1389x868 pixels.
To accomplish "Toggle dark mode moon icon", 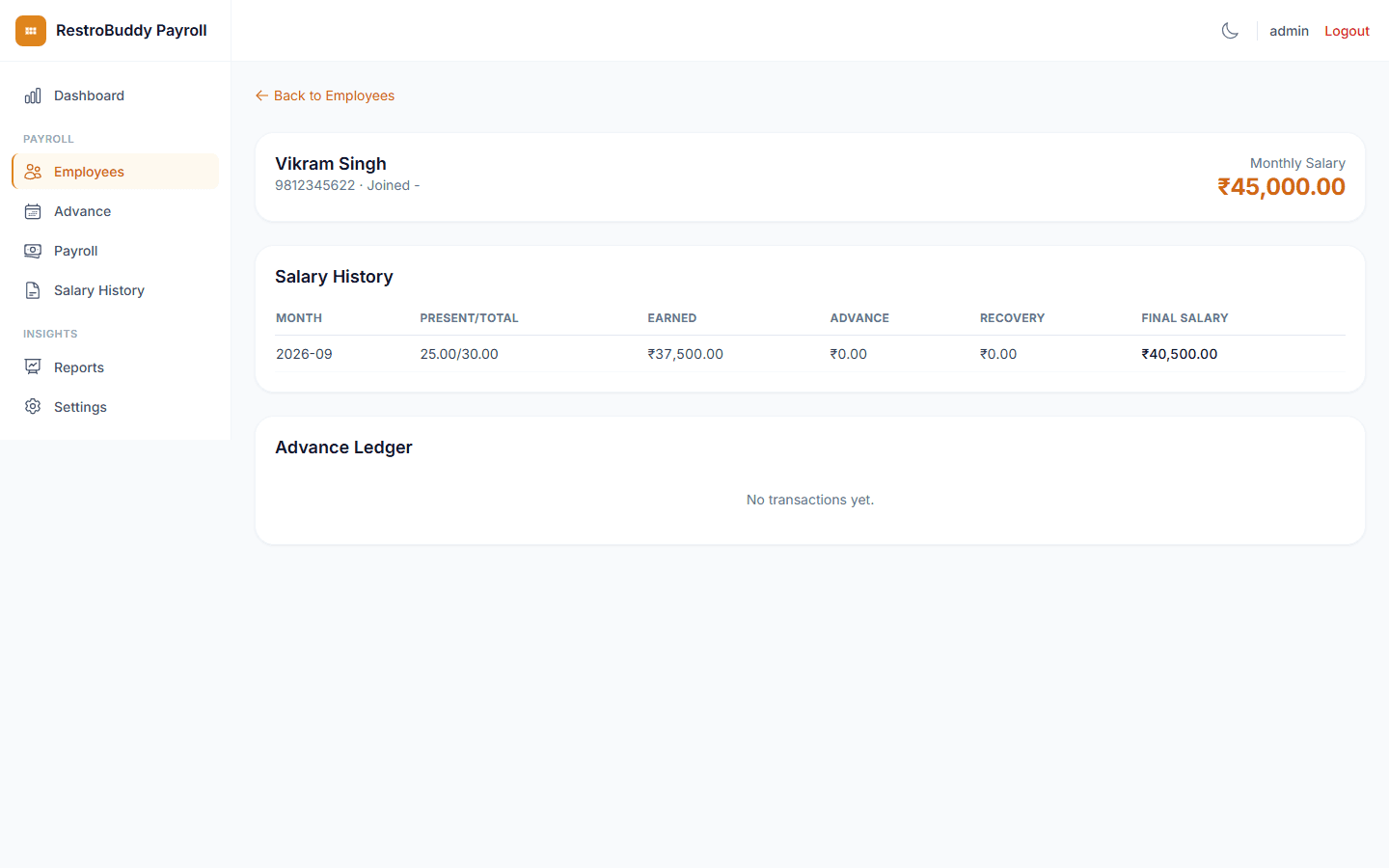I will click(1230, 31).
